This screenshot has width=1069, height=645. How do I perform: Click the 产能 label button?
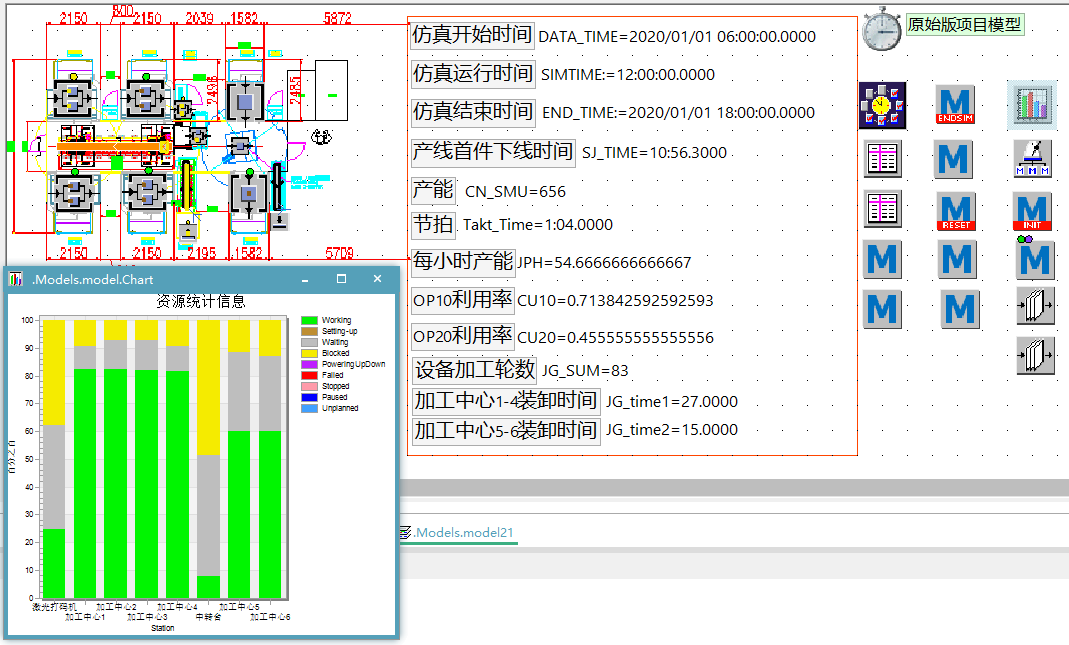coord(433,190)
